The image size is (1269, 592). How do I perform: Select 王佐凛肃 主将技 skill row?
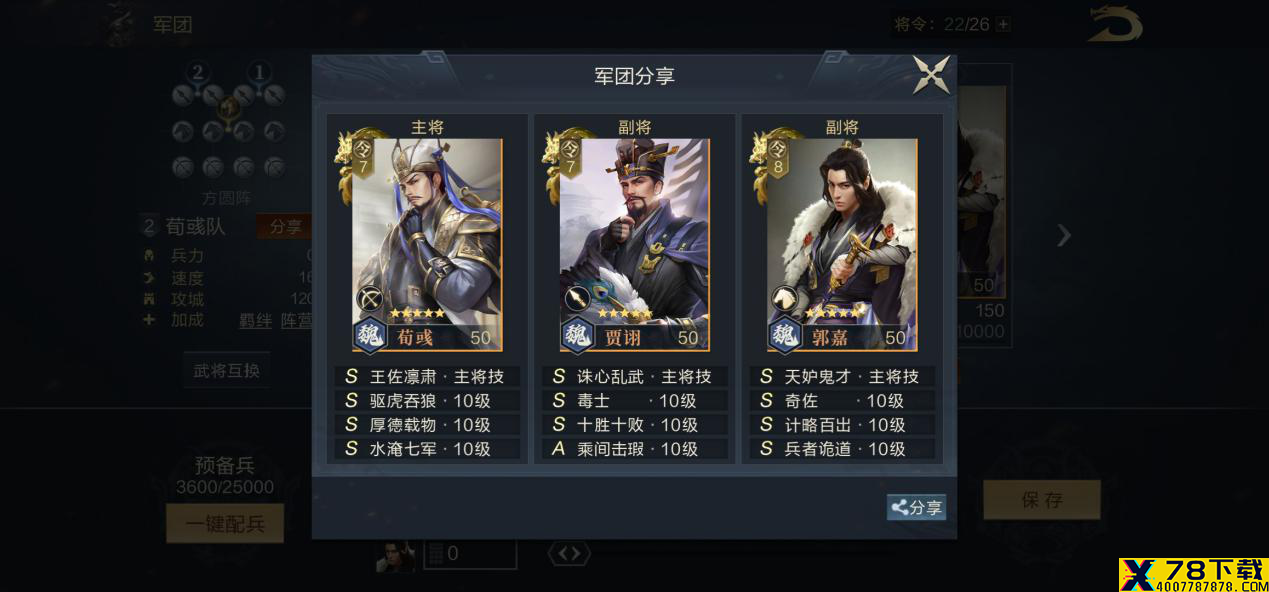[x=427, y=377]
